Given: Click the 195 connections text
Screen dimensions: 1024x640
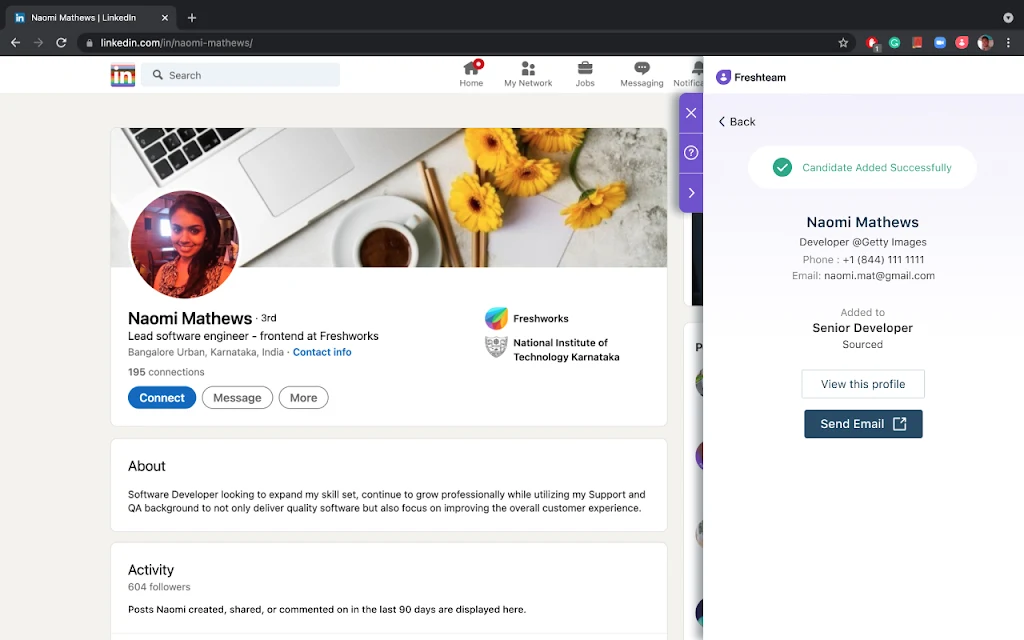Looking at the screenshot, I should pos(166,372).
